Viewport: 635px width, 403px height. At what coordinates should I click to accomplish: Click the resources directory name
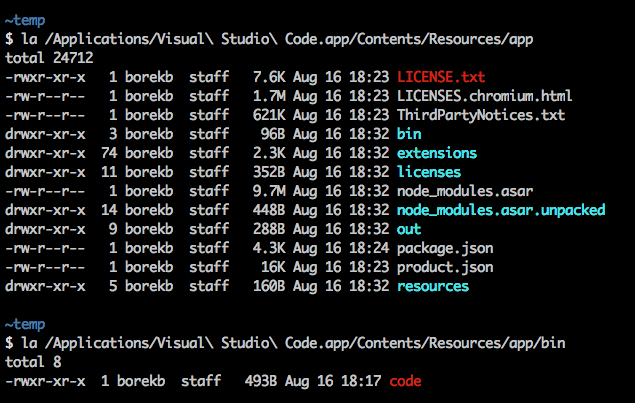433,286
